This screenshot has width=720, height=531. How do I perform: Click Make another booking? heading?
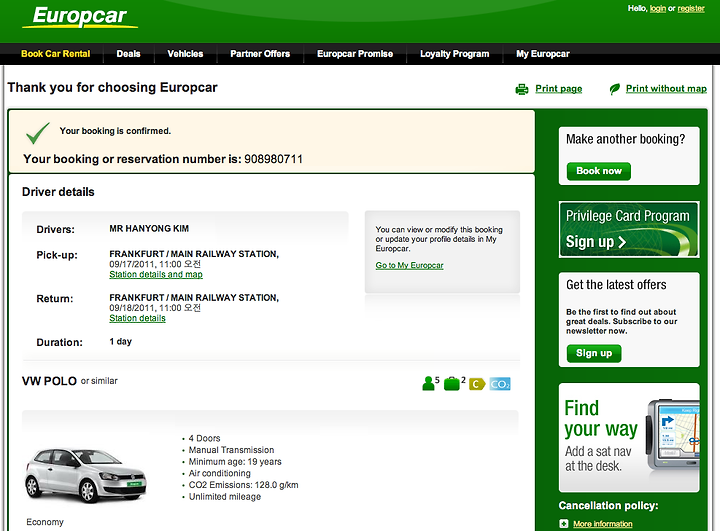pos(625,139)
